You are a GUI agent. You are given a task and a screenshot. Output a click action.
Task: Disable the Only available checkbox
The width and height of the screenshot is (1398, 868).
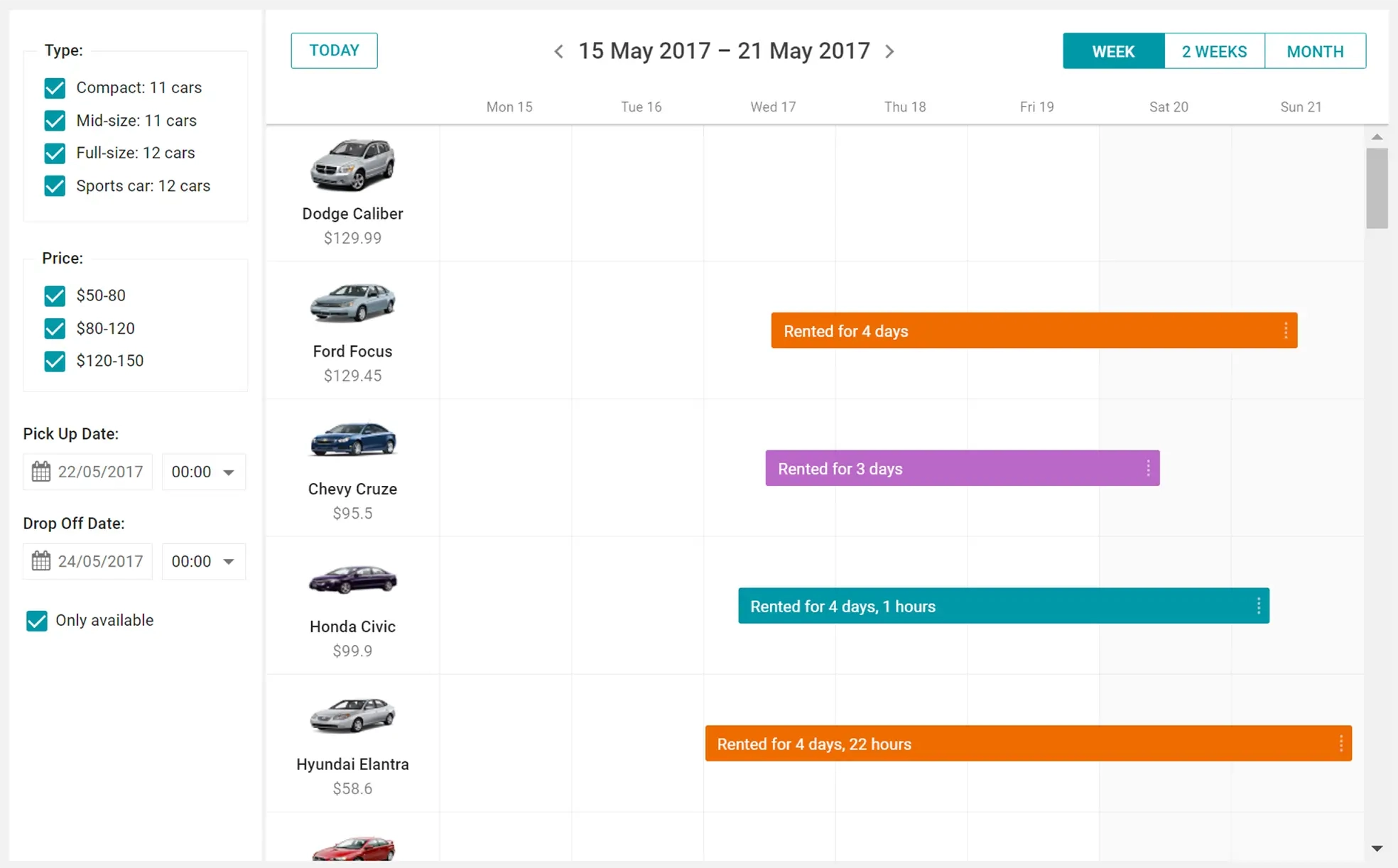click(37, 621)
